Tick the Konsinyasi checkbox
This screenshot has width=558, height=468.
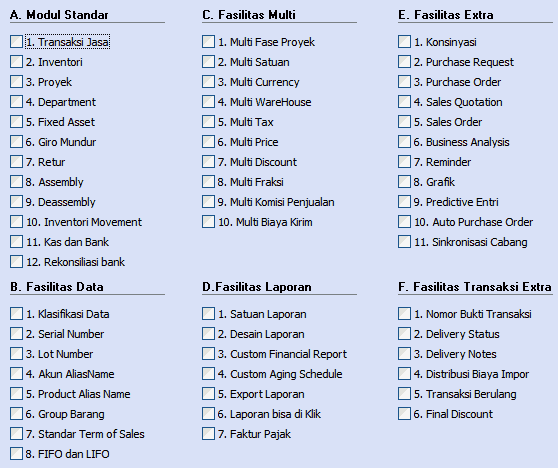404,42
